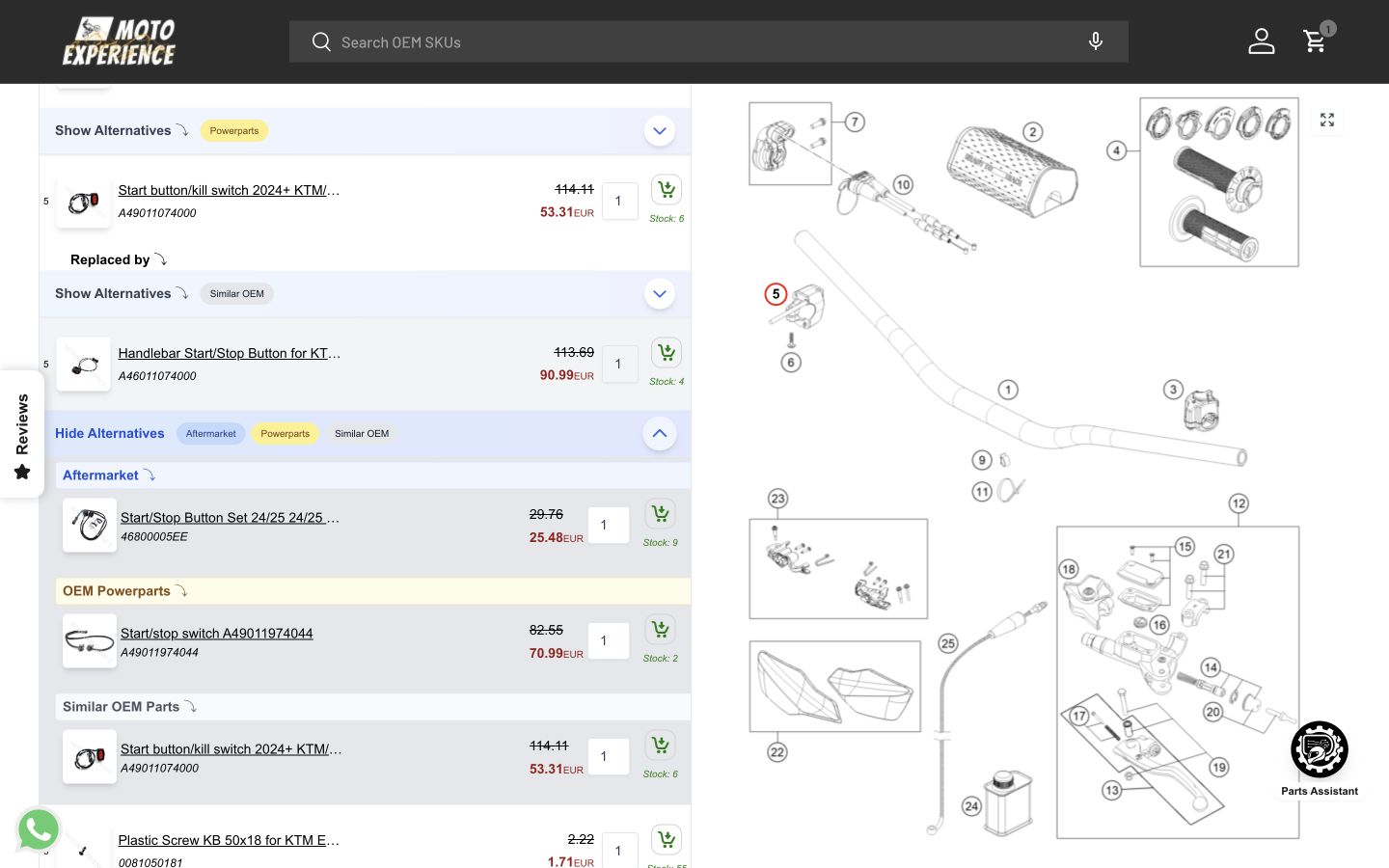This screenshot has width=1389, height=868.
Task: Add Start button/kill switch 53.31 EUR, stock 6, to cart
Action: click(667, 190)
